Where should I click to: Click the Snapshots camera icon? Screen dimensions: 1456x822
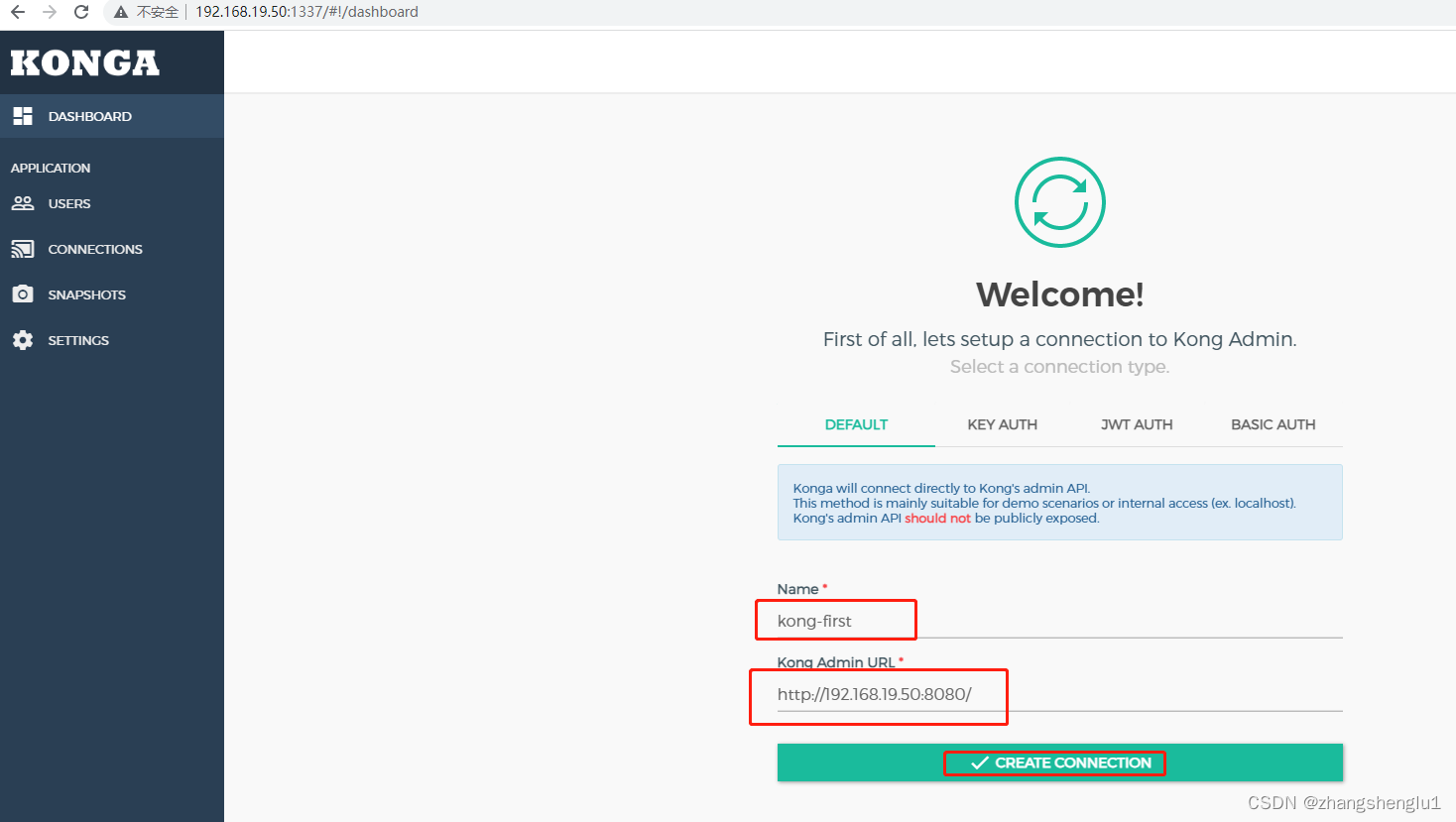(23, 294)
